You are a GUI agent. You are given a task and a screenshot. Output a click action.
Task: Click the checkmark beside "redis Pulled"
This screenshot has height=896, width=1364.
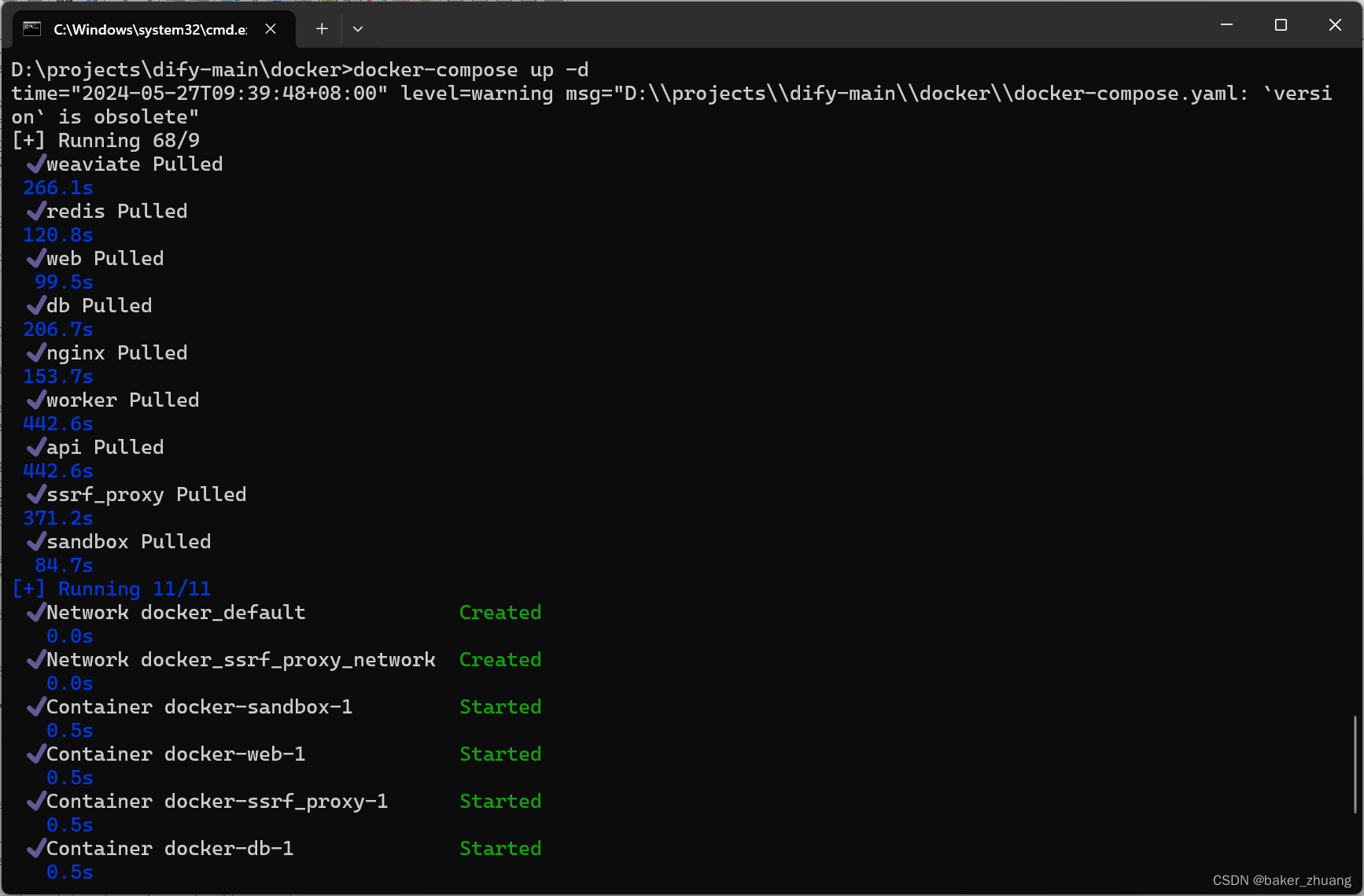click(x=36, y=211)
